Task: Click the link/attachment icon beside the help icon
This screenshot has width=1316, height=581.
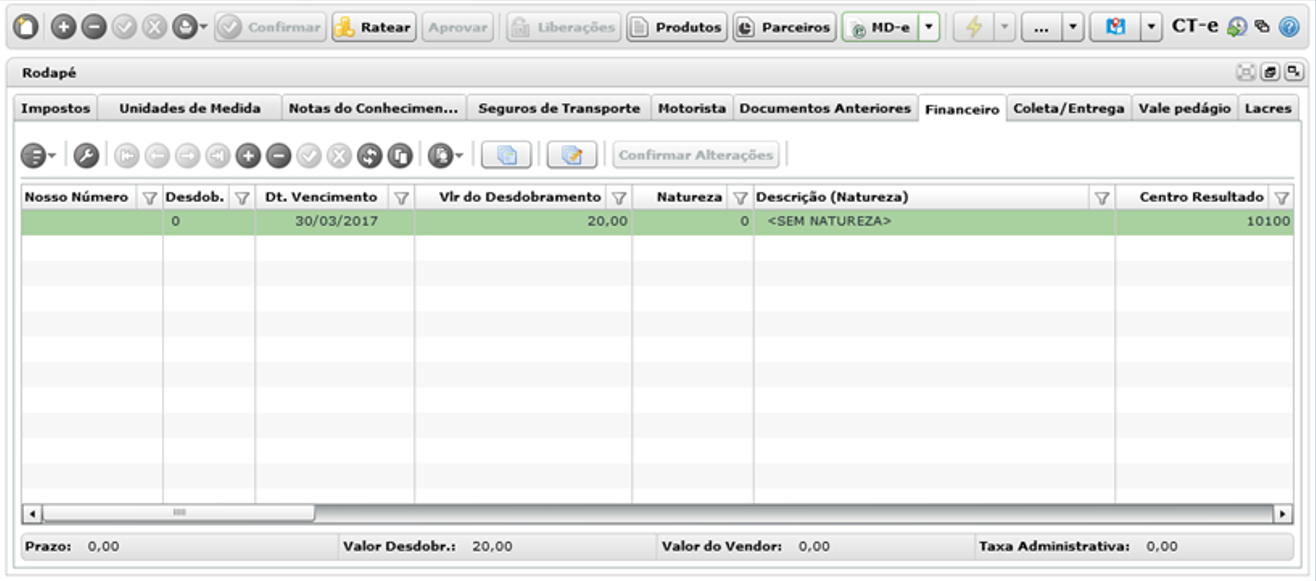Action: point(1262,28)
